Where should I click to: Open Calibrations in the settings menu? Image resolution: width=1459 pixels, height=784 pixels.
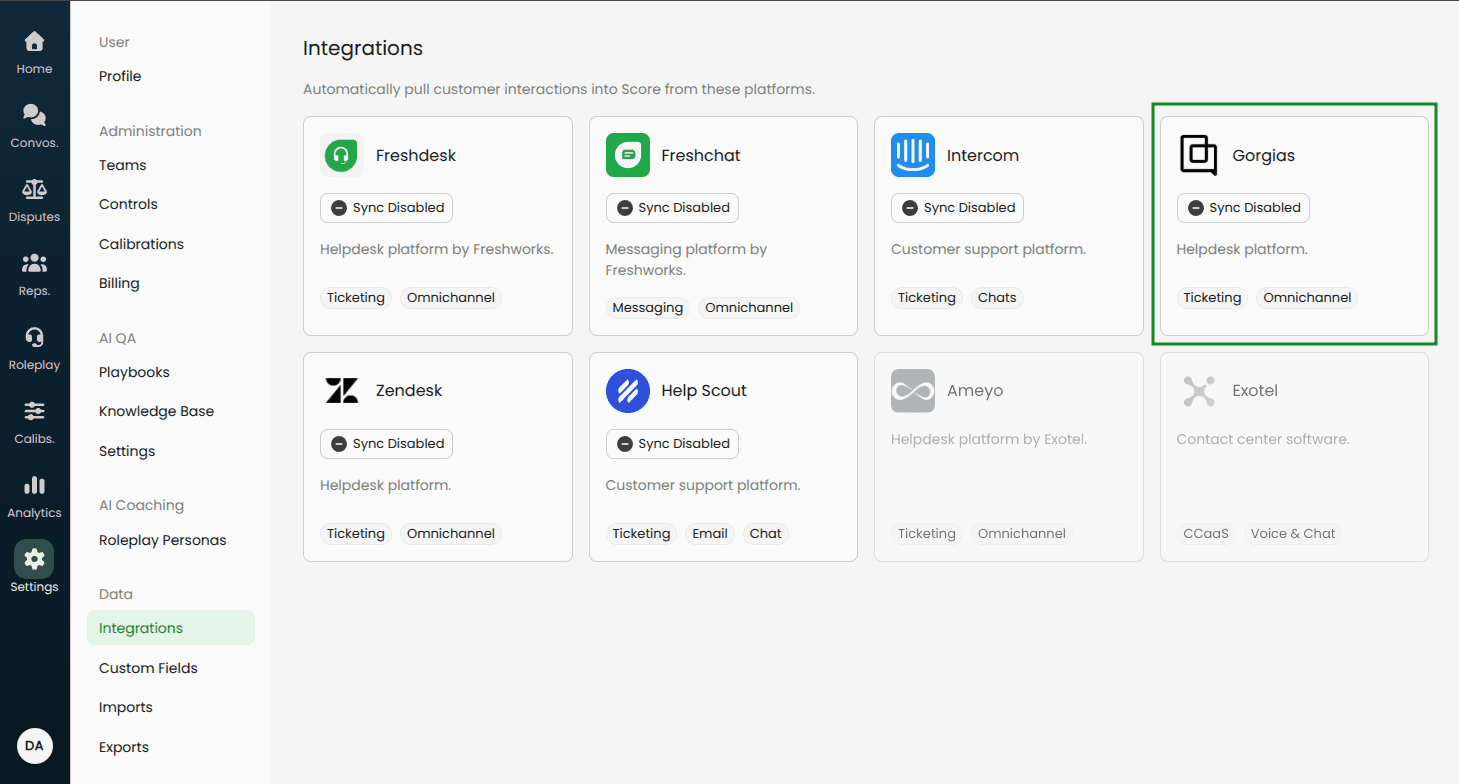click(x=141, y=244)
